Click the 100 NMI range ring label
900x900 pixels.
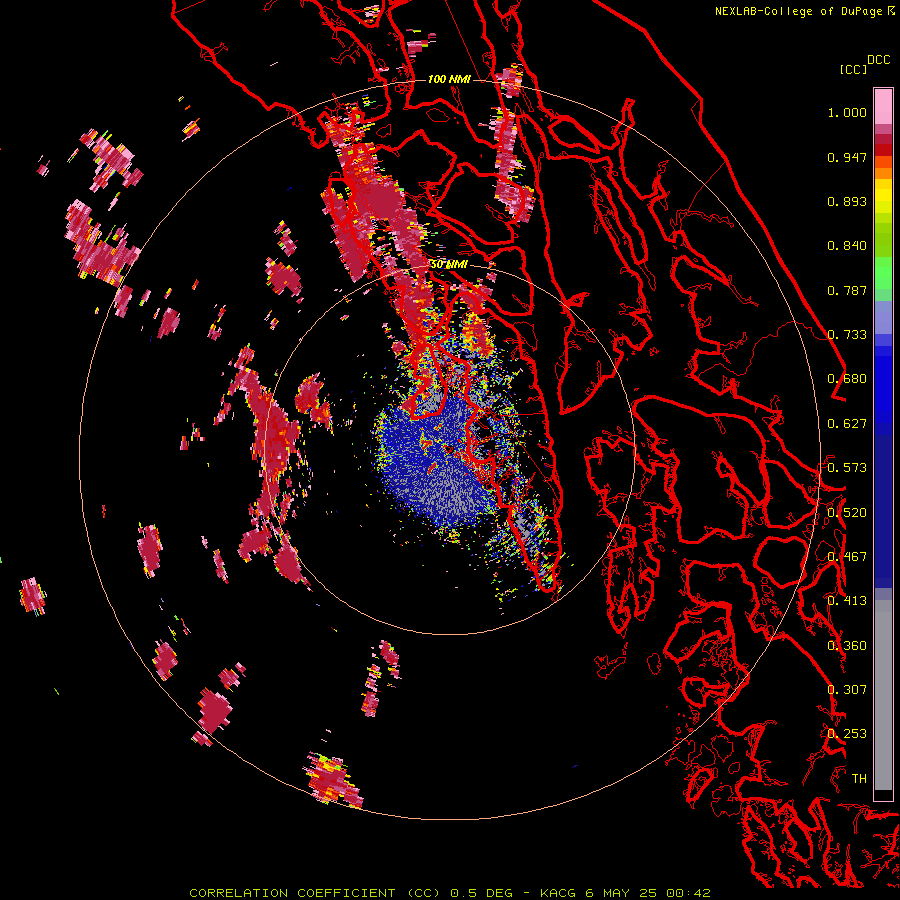449,79
